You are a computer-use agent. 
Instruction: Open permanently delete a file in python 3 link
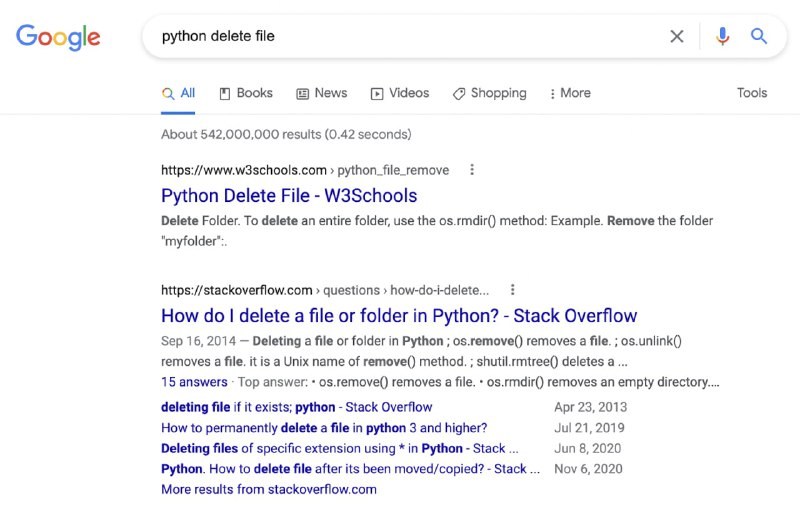tap(324, 427)
